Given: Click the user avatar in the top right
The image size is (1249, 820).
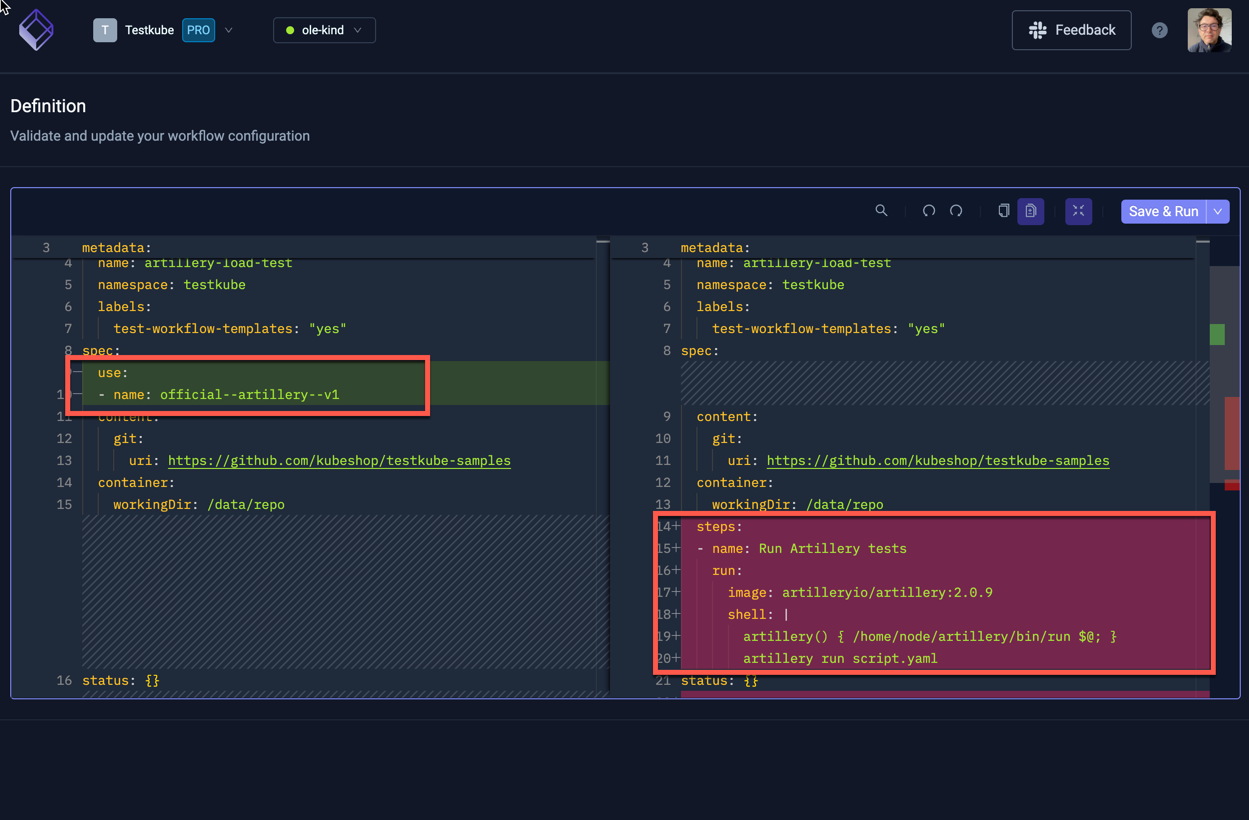Looking at the screenshot, I should click(1209, 30).
